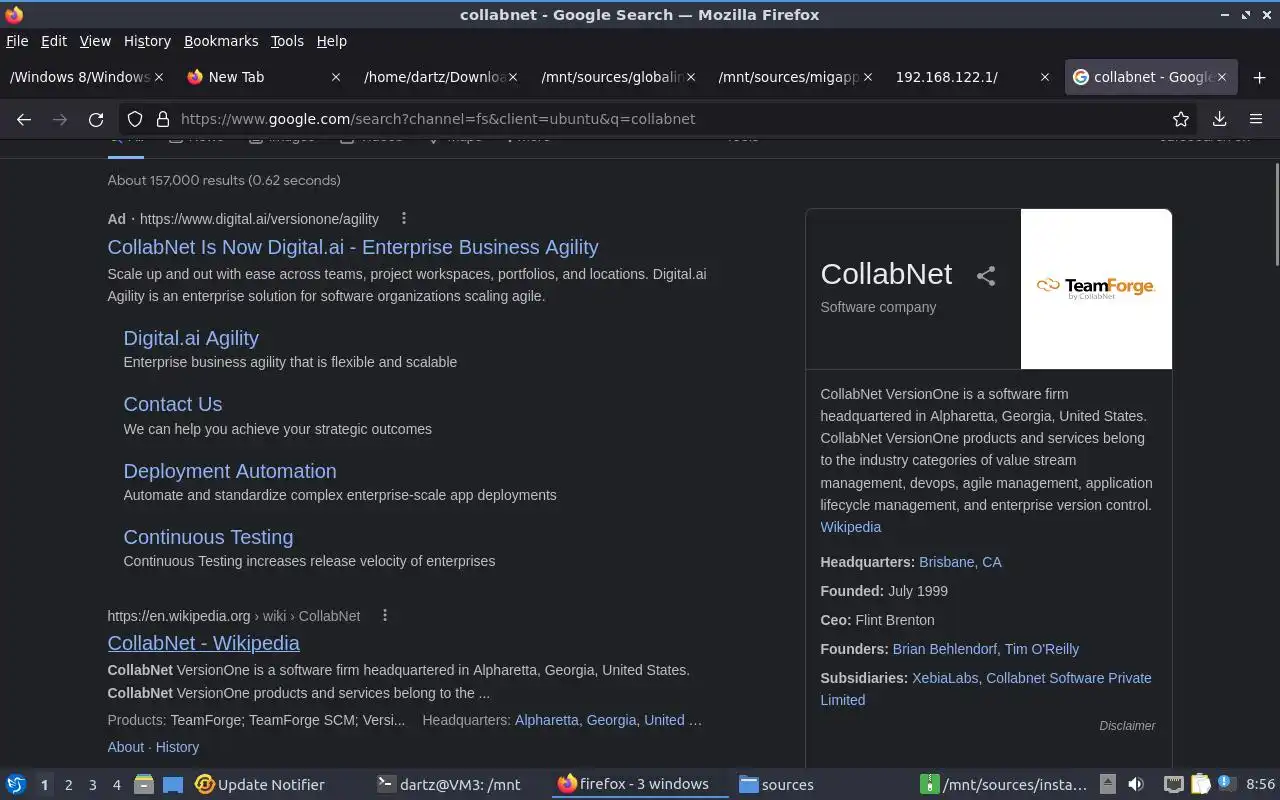Image resolution: width=1280 pixels, height=800 pixels.
Task: Open the Brisbane, CA headquarters link
Action: (960, 562)
